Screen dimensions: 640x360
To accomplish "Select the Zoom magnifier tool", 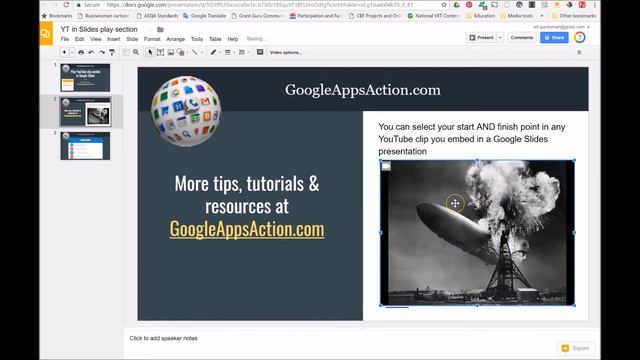I will tap(136, 52).
